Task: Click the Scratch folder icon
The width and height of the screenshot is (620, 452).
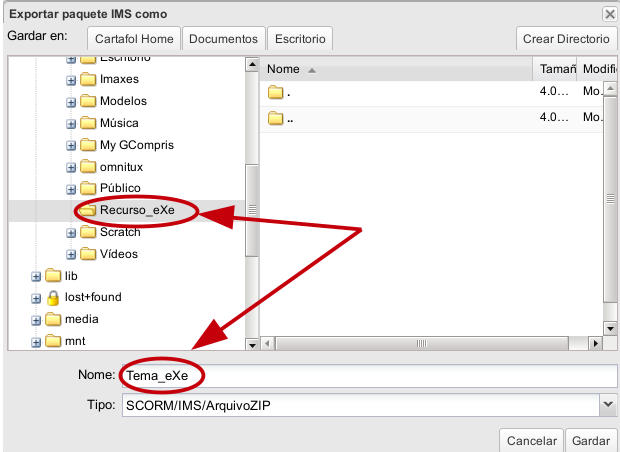Action: [x=88, y=232]
